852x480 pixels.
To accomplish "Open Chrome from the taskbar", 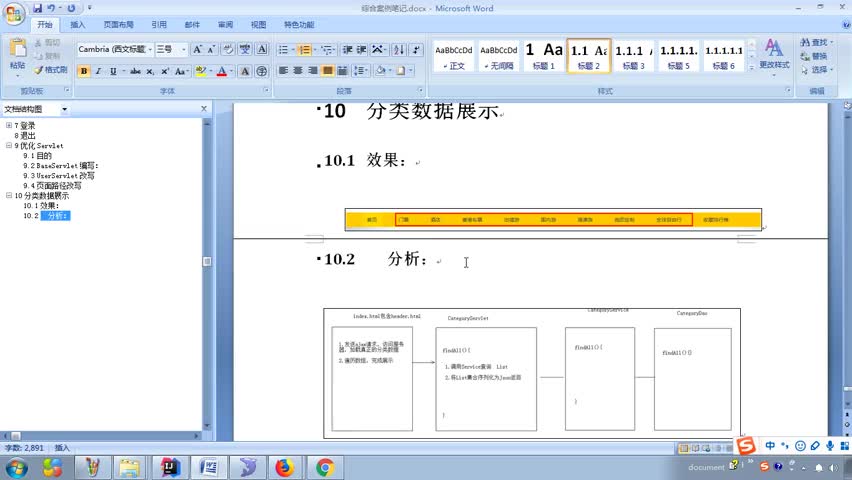I will (325, 467).
